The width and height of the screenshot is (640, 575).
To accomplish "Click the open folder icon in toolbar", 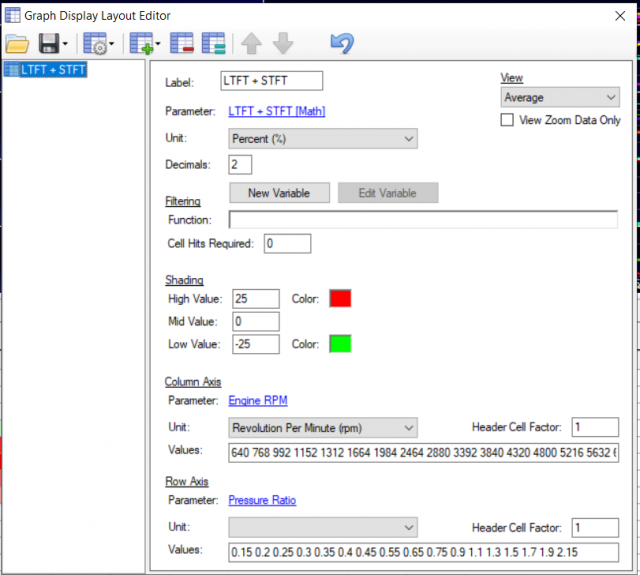I will [17, 44].
